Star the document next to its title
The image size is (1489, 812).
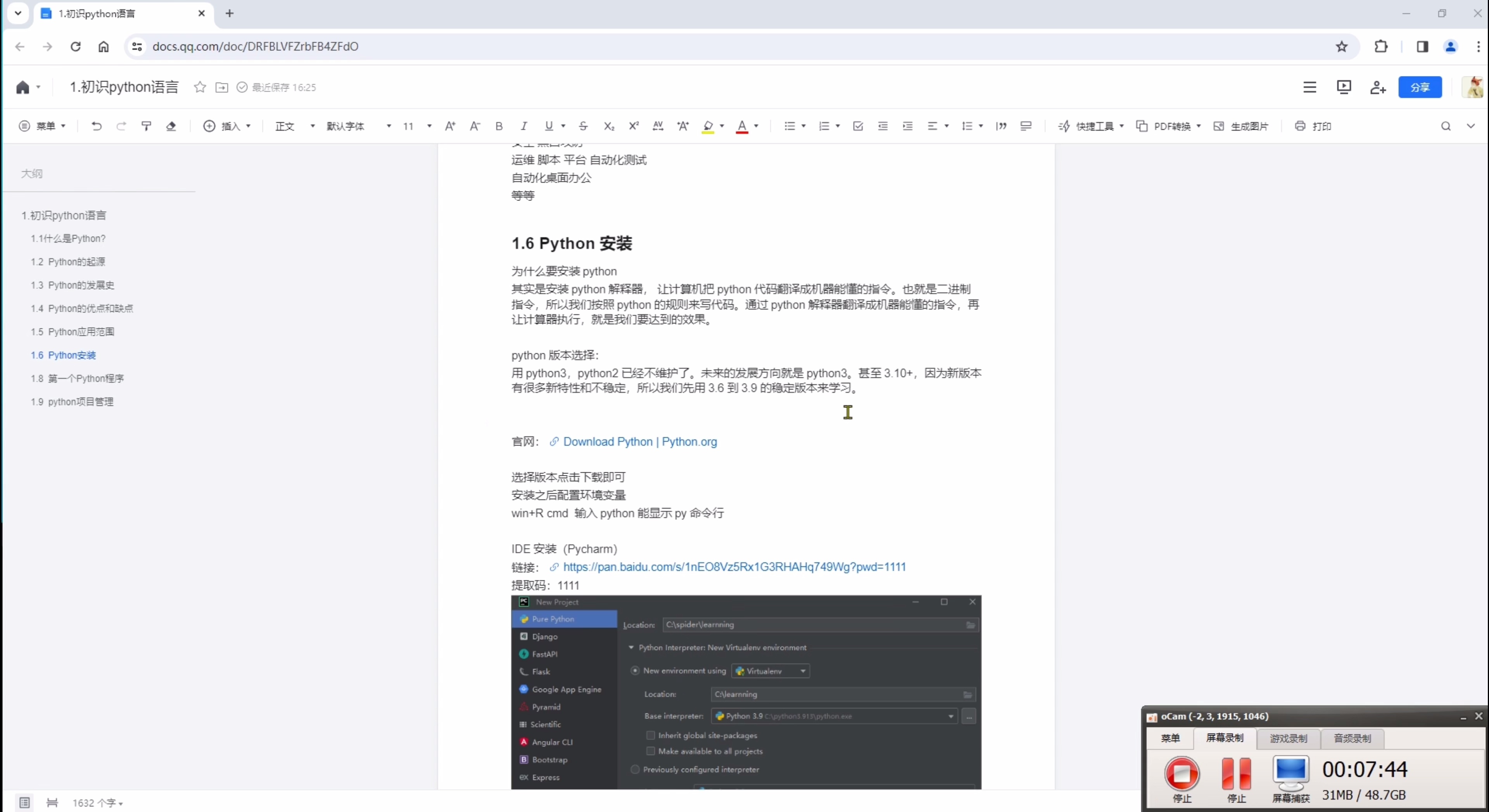(199, 87)
